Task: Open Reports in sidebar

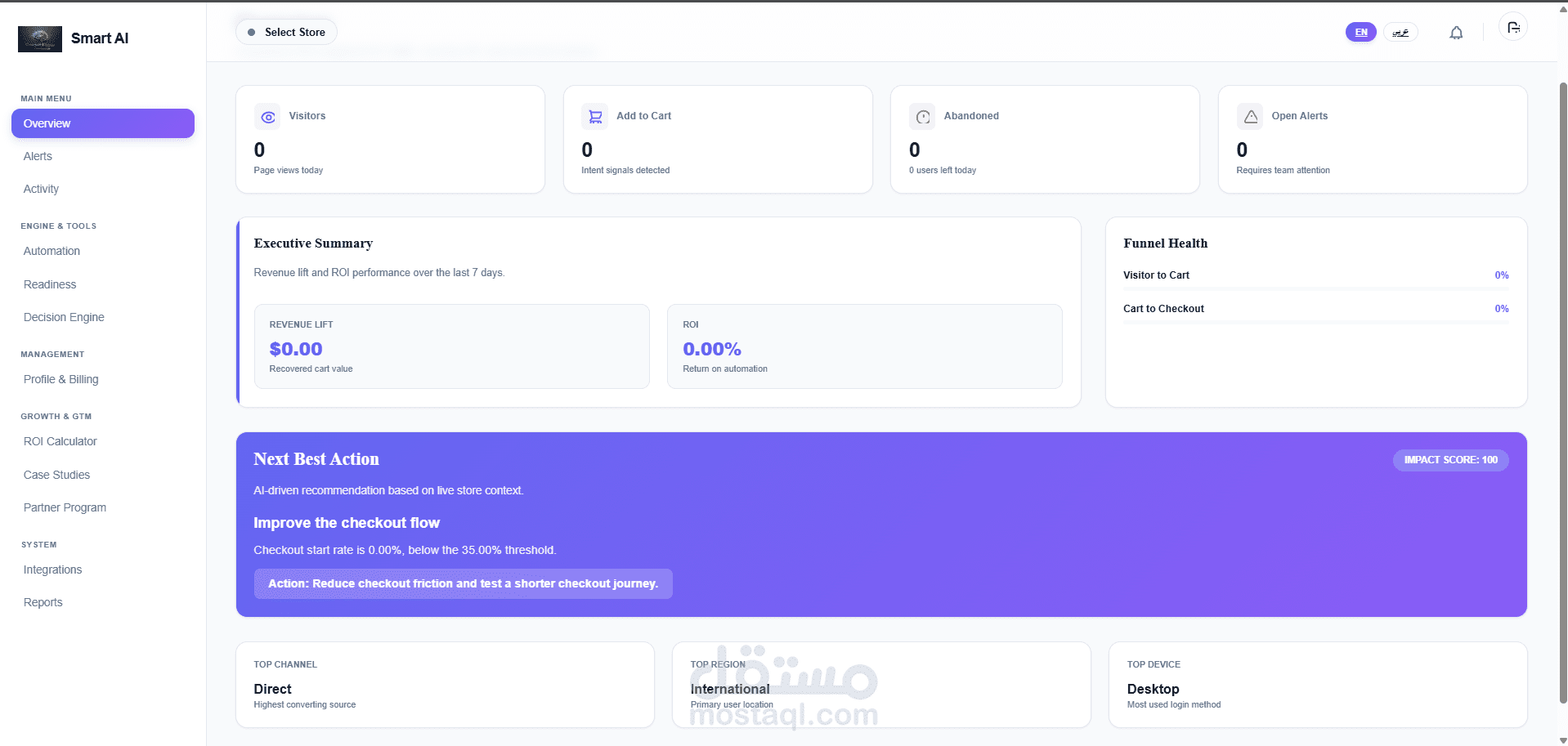Action: tap(43, 602)
